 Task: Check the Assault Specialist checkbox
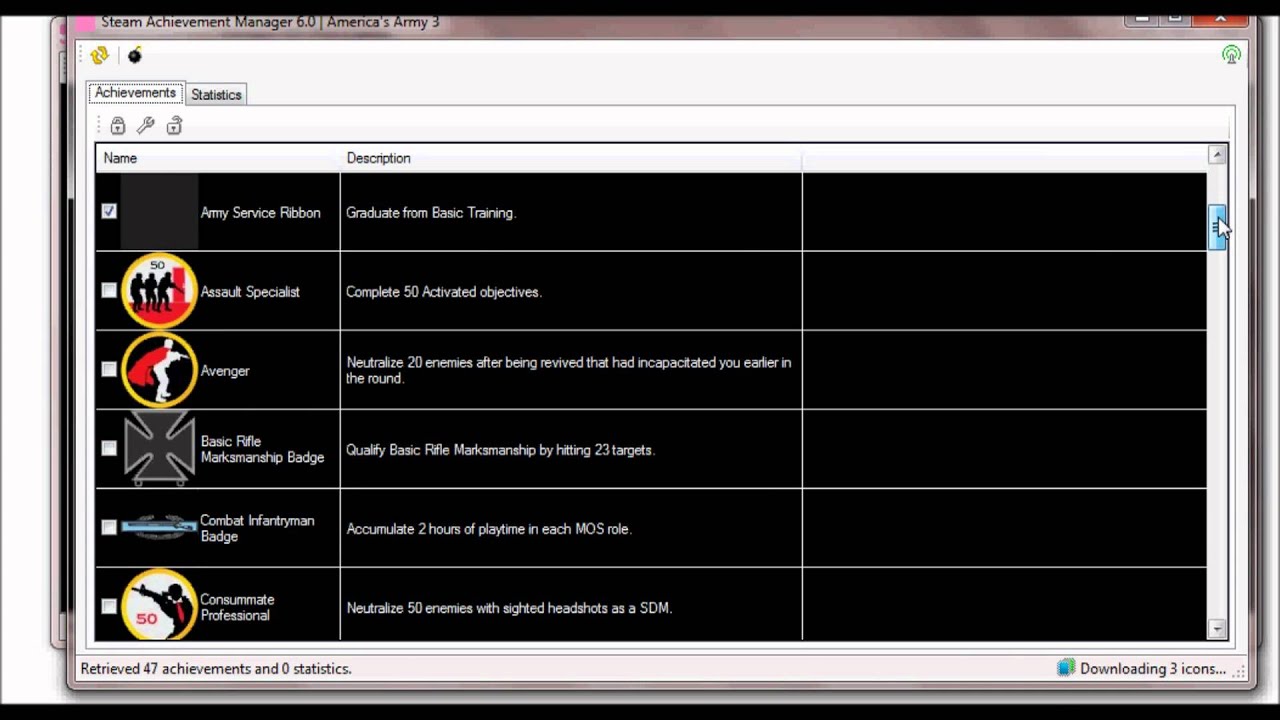(109, 291)
